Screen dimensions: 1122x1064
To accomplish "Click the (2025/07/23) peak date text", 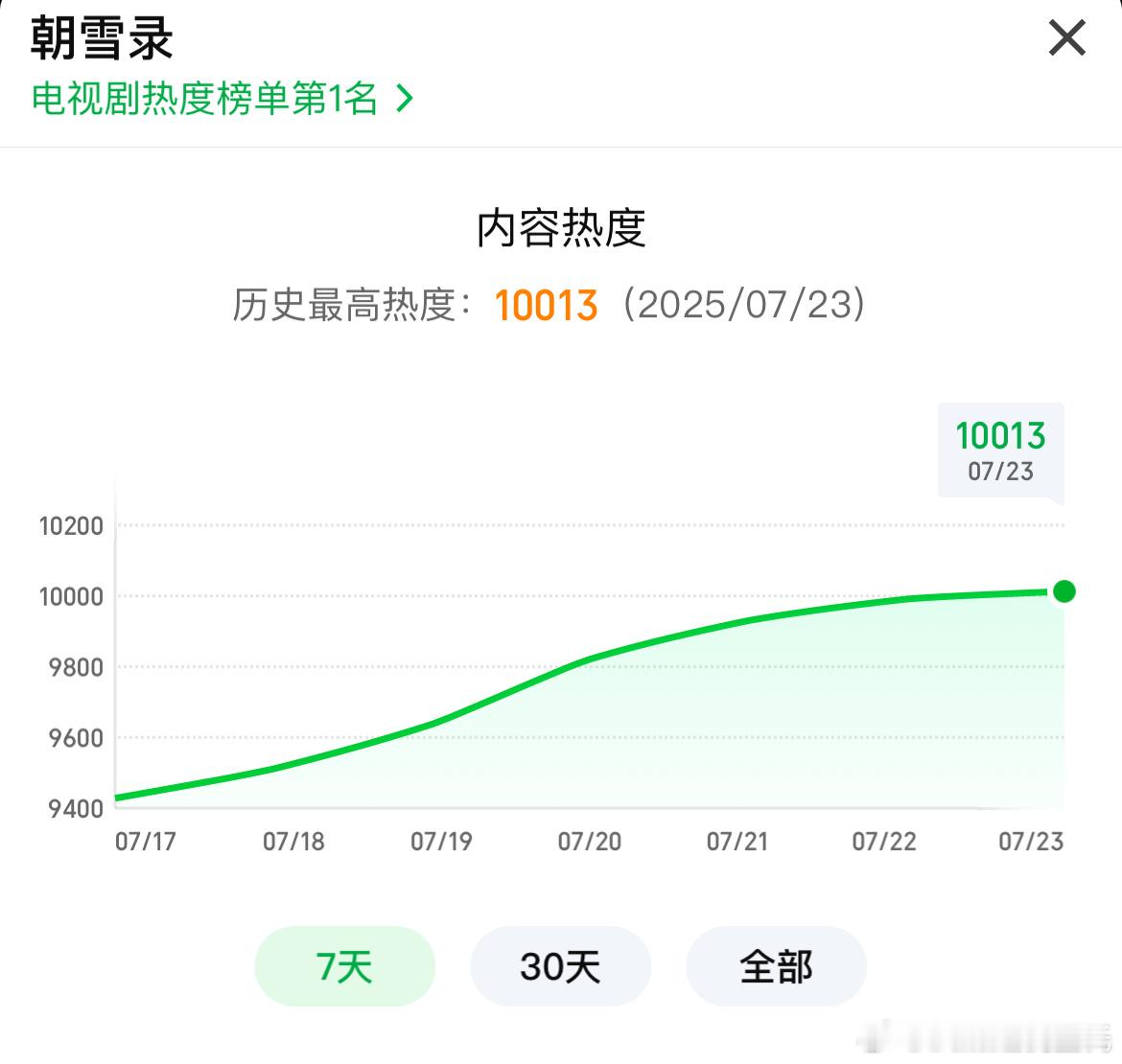I will (x=744, y=305).
